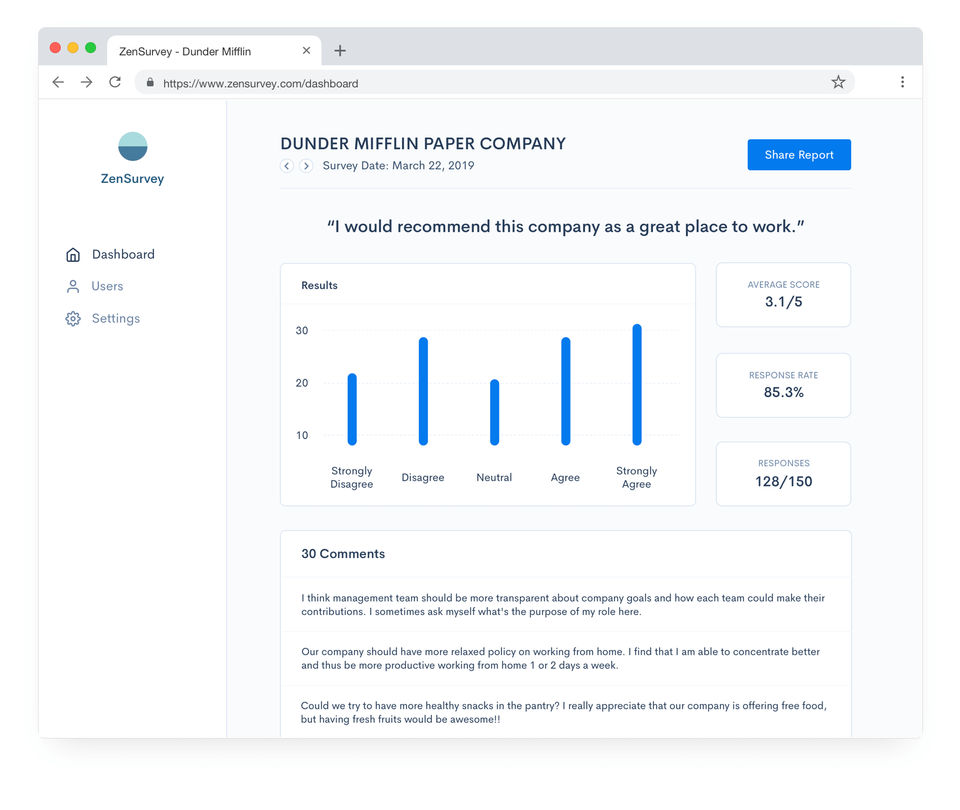This screenshot has width=960, height=810.
Task: Go to previous survey date
Action: pos(287,166)
